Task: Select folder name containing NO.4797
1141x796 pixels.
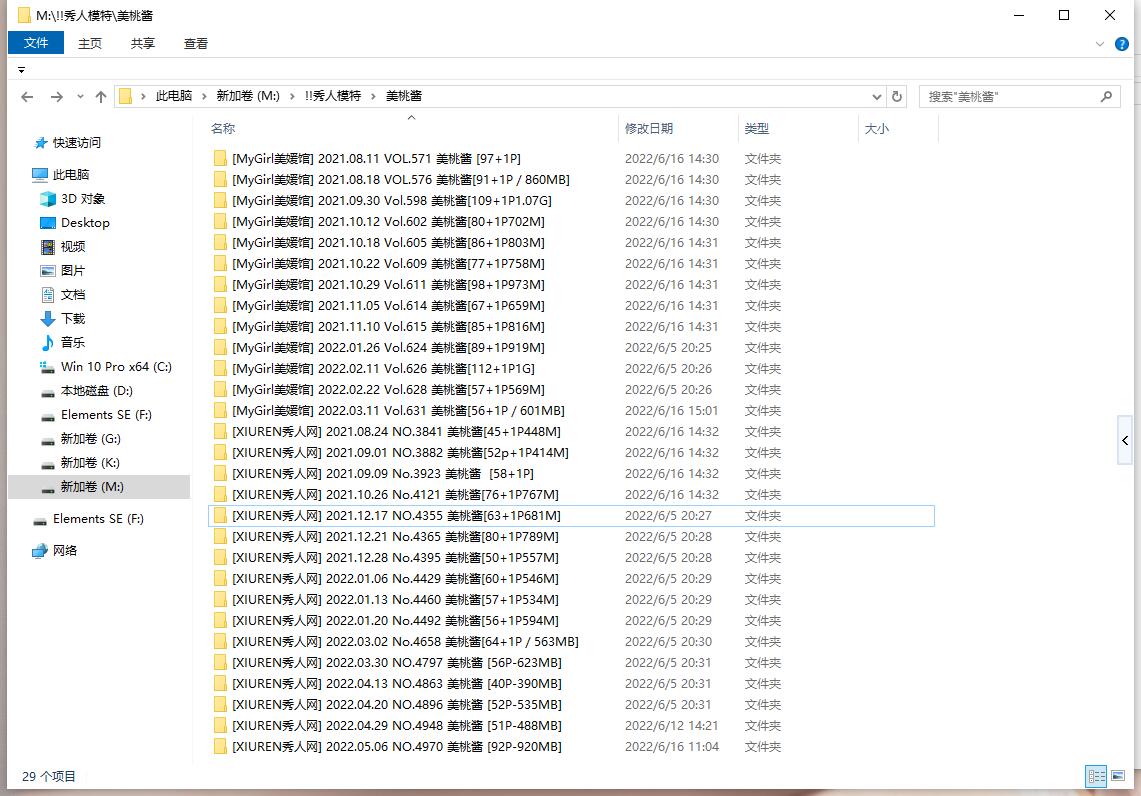Action: (x=397, y=663)
